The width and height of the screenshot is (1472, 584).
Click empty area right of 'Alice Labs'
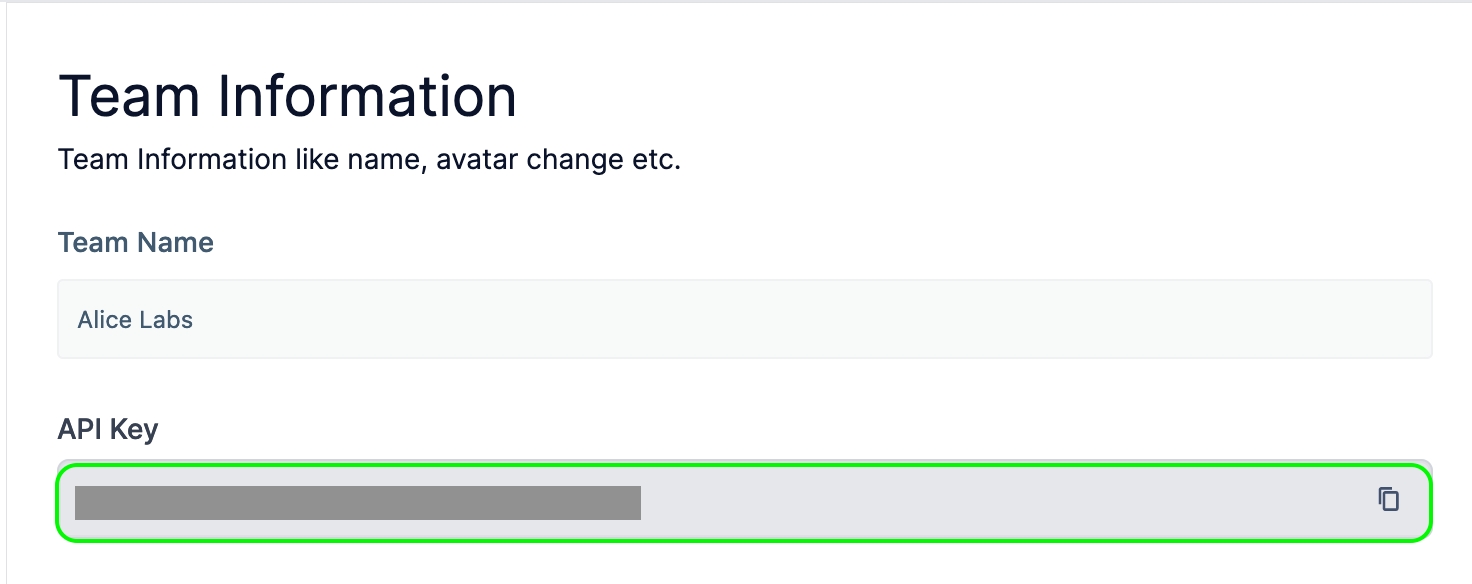click(x=800, y=319)
